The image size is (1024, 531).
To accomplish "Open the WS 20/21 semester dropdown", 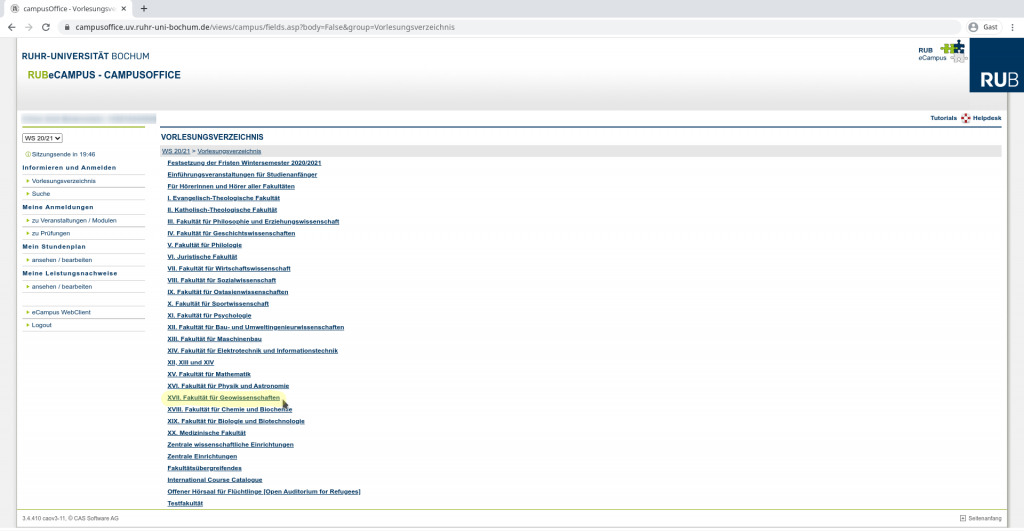I will (43, 138).
